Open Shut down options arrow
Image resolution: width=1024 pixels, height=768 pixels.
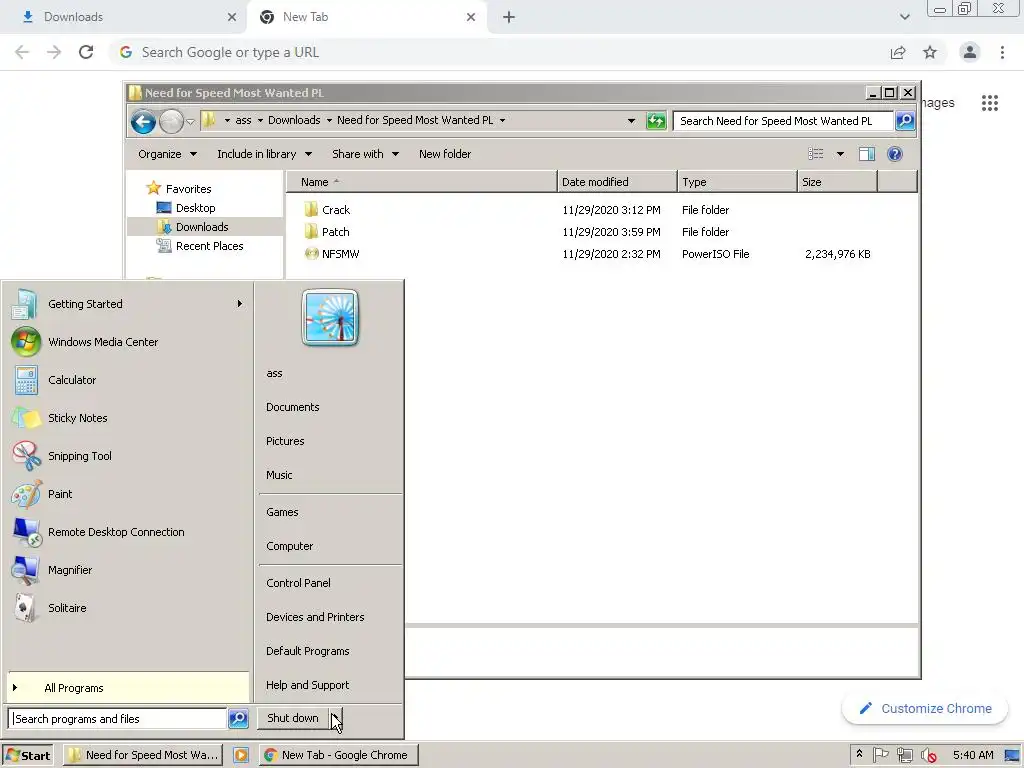335,718
